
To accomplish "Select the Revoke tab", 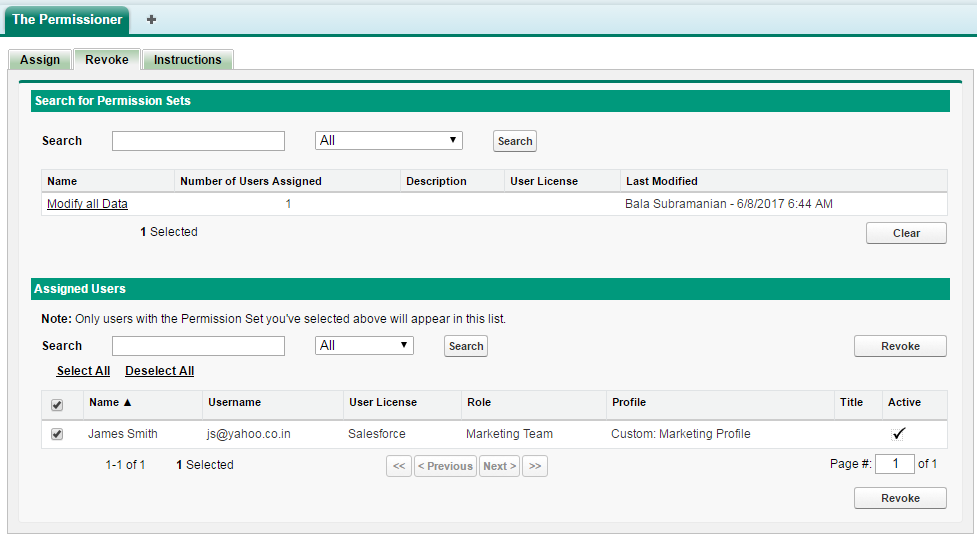I will click(x=107, y=60).
